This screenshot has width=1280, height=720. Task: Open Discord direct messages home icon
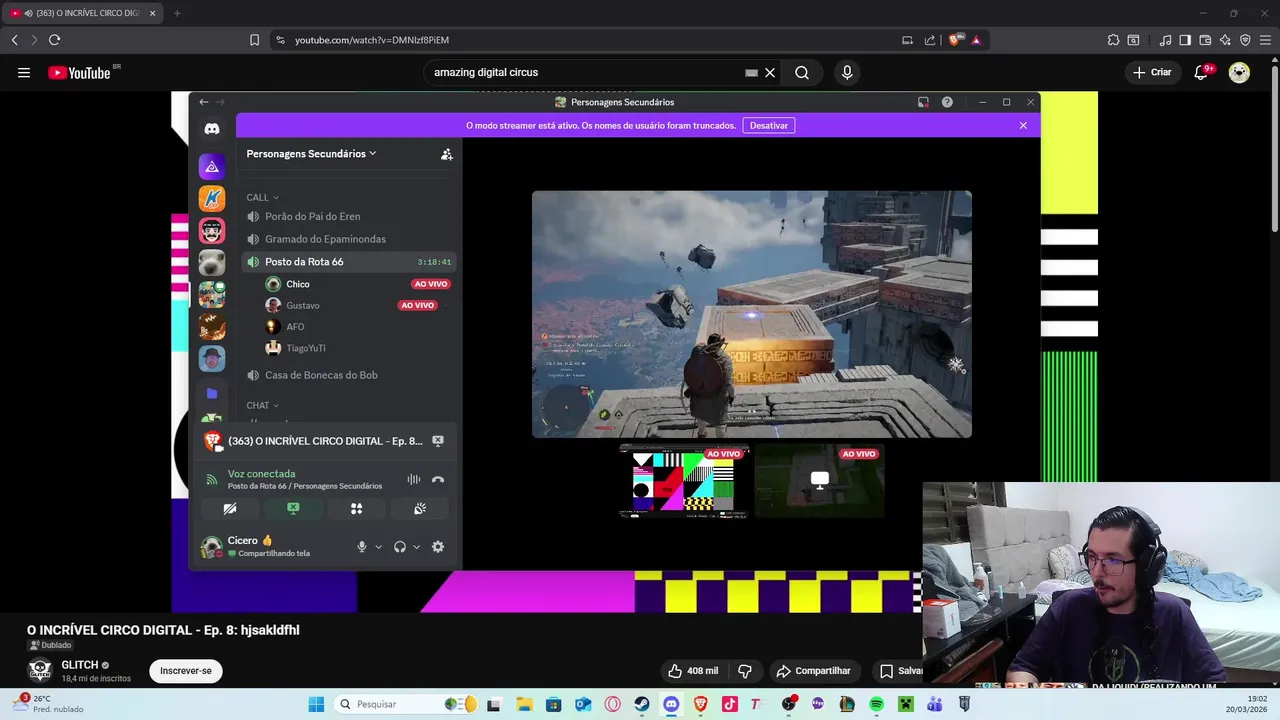click(x=212, y=129)
